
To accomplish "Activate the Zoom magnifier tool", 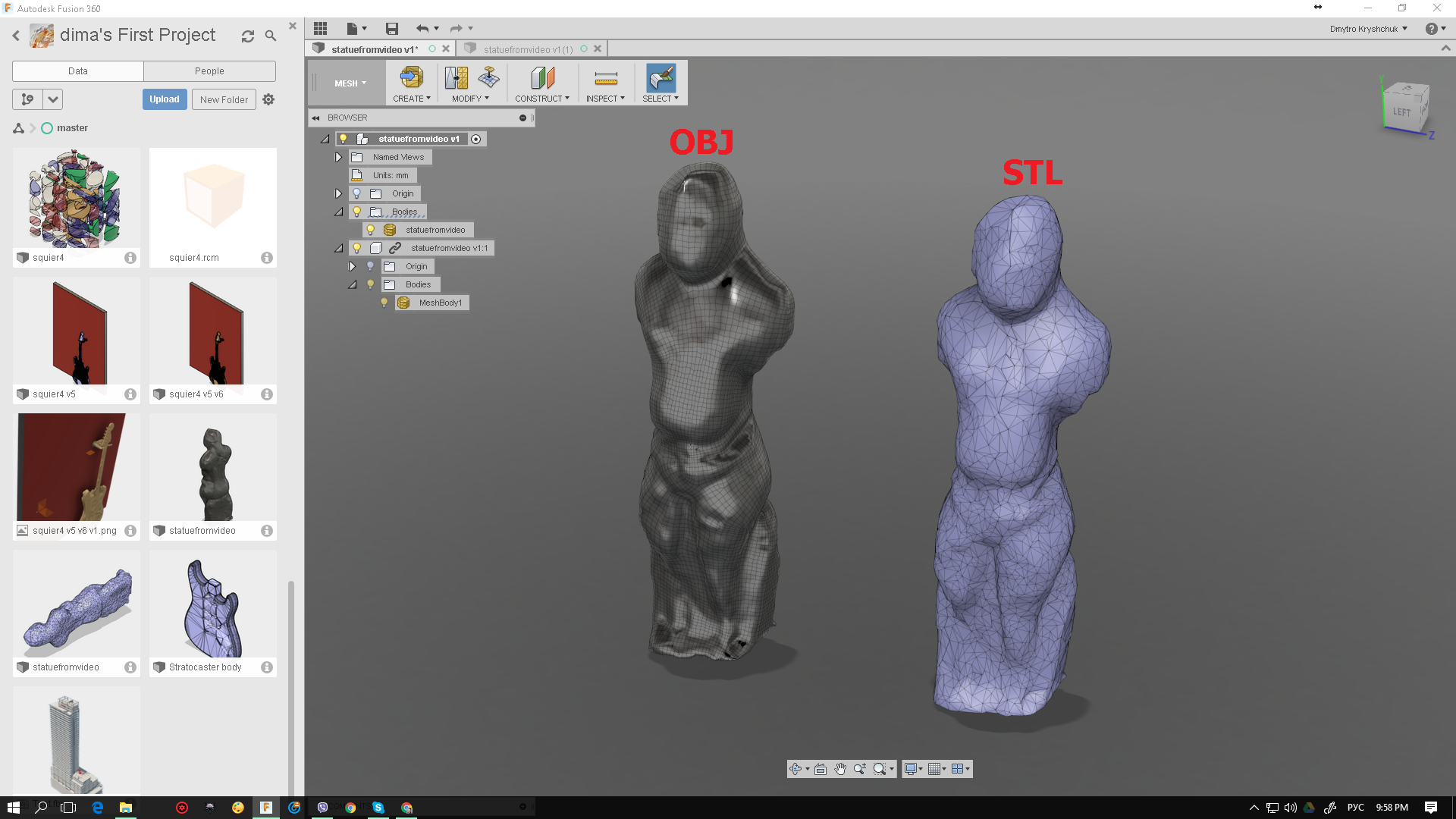I will tap(860, 769).
